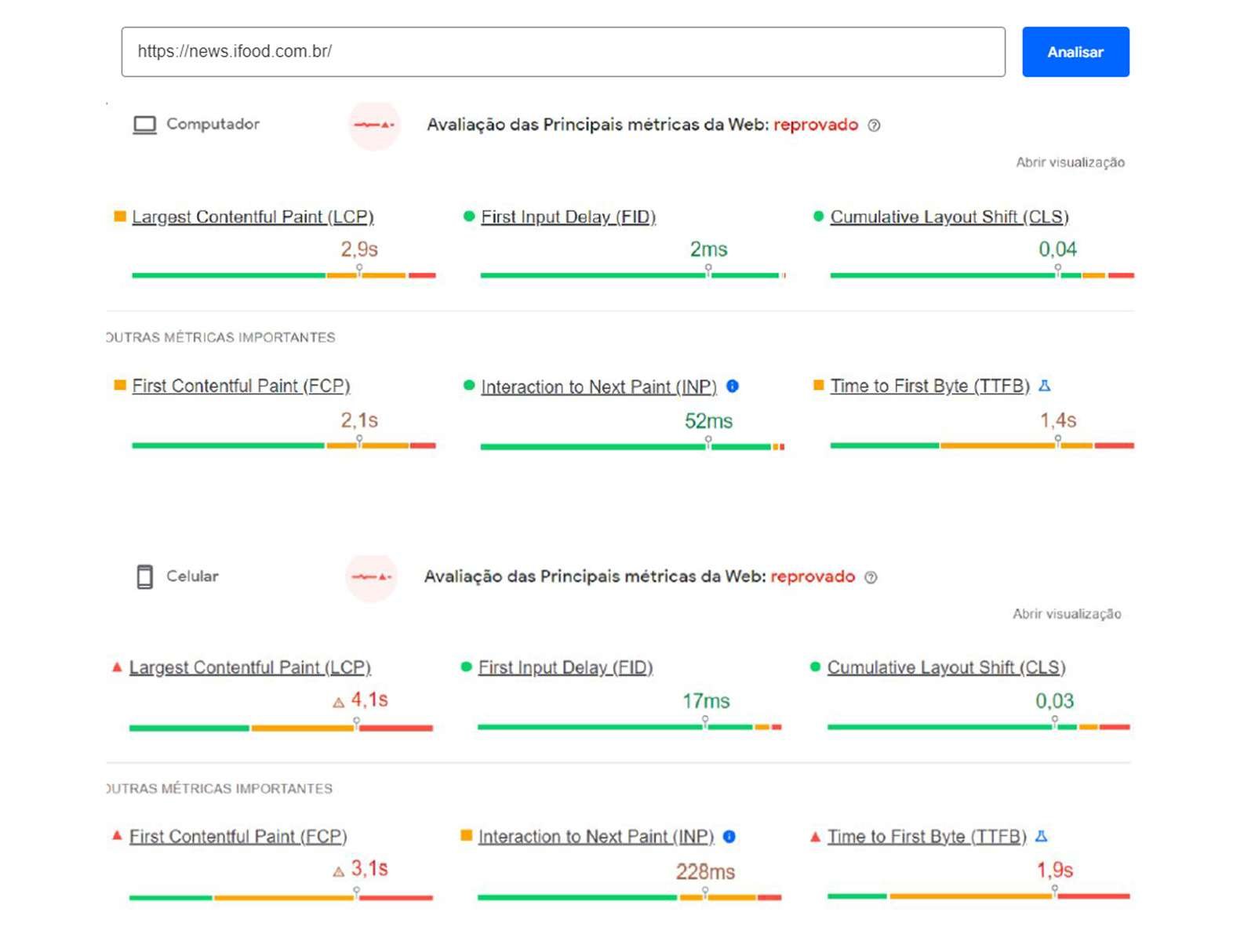Click the help icon beside desktop reprovado
Viewport: 1255px width, 952px height.
click(x=874, y=125)
